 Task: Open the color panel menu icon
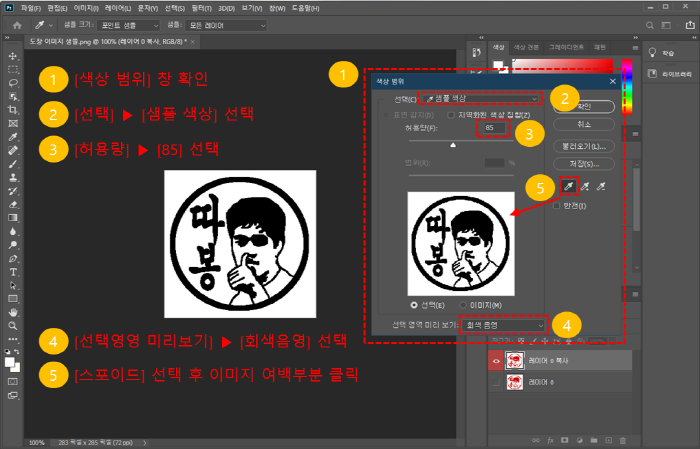coord(635,48)
